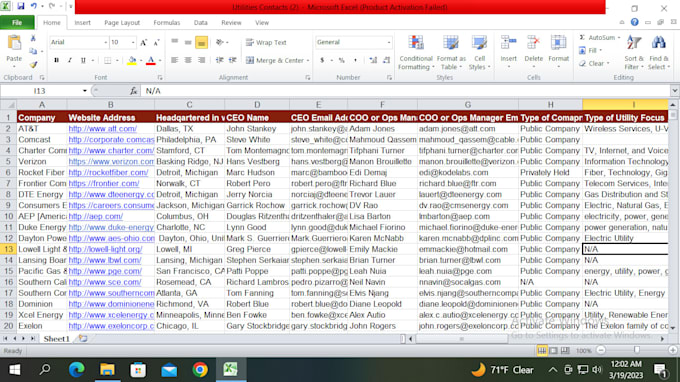This screenshot has height=382, width=680.
Task: Increase font size with grow icon
Action: tap(143, 42)
